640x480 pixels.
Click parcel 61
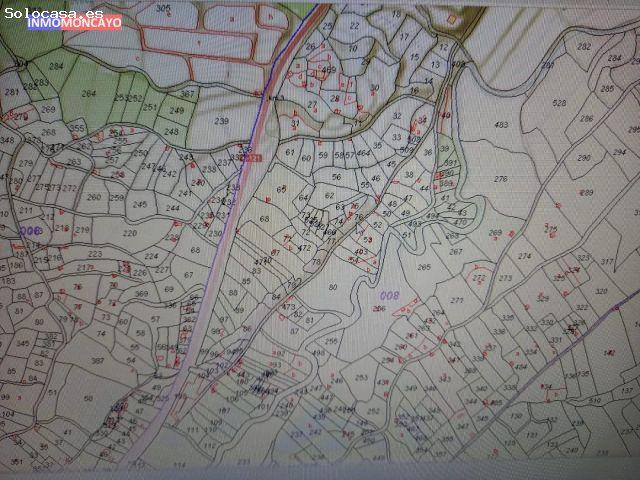(290, 152)
